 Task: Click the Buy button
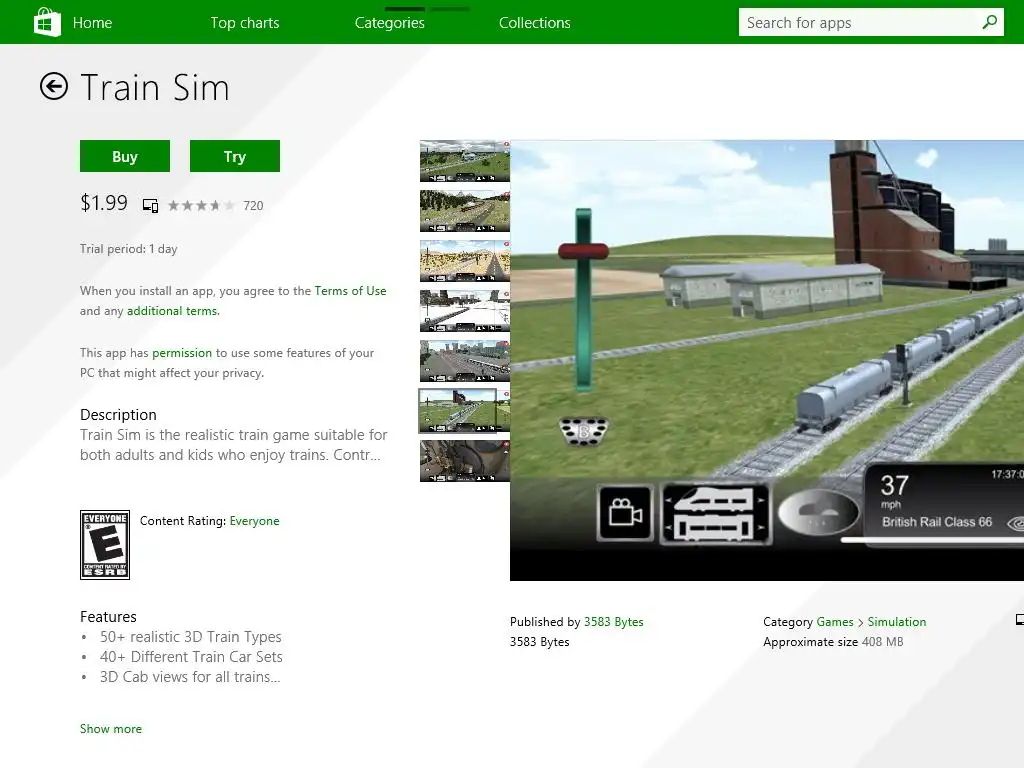[125, 156]
